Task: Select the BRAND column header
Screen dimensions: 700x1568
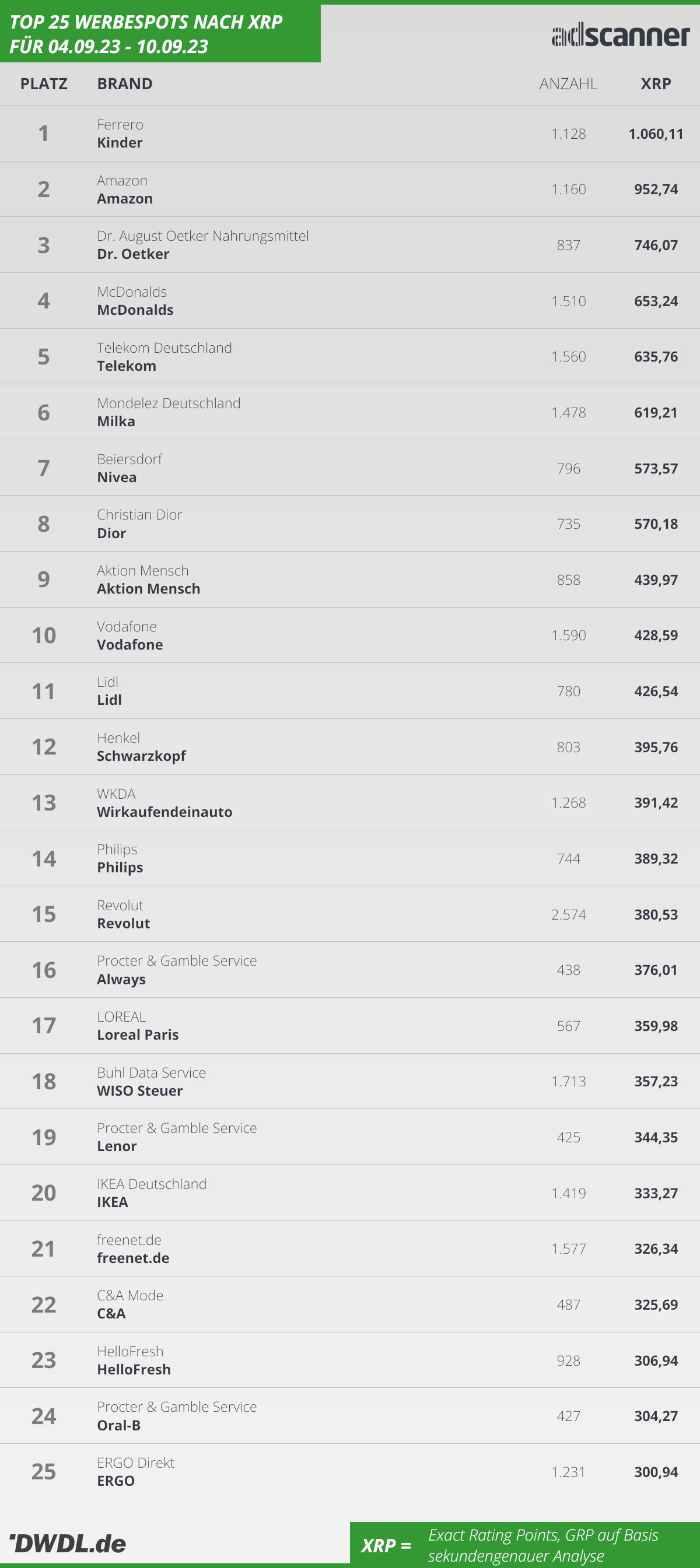Action: pos(125,83)
